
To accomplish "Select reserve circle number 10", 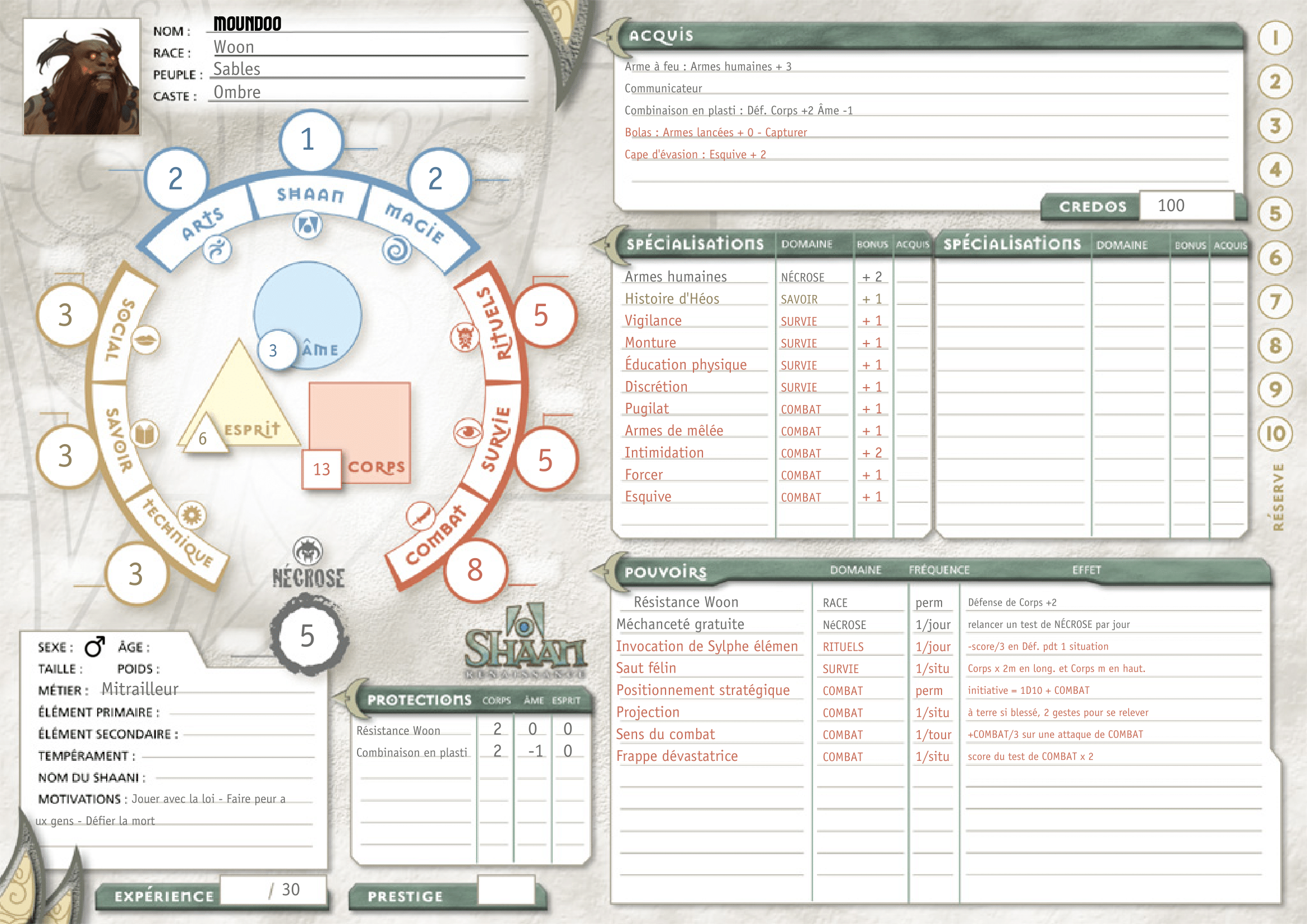I will point(1275,434).
